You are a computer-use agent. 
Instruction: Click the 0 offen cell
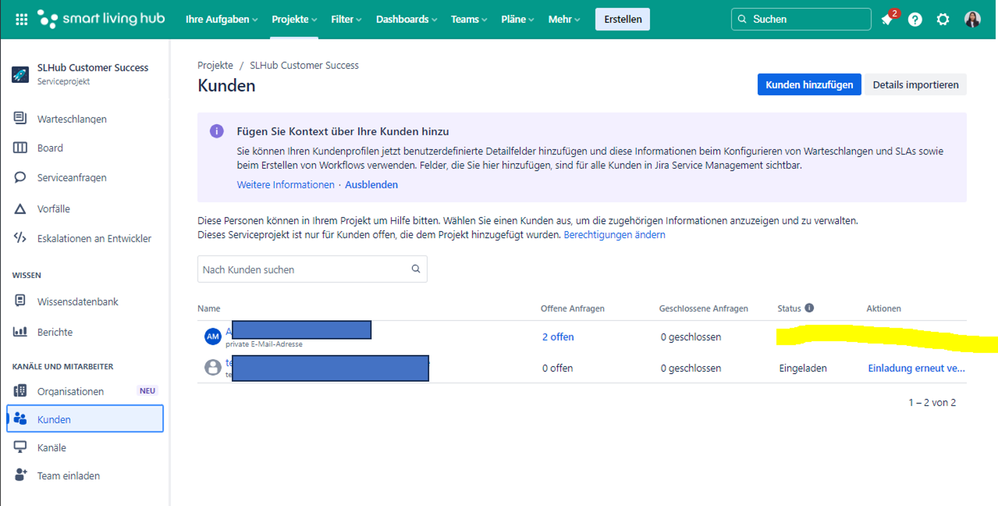coord(558,368)
